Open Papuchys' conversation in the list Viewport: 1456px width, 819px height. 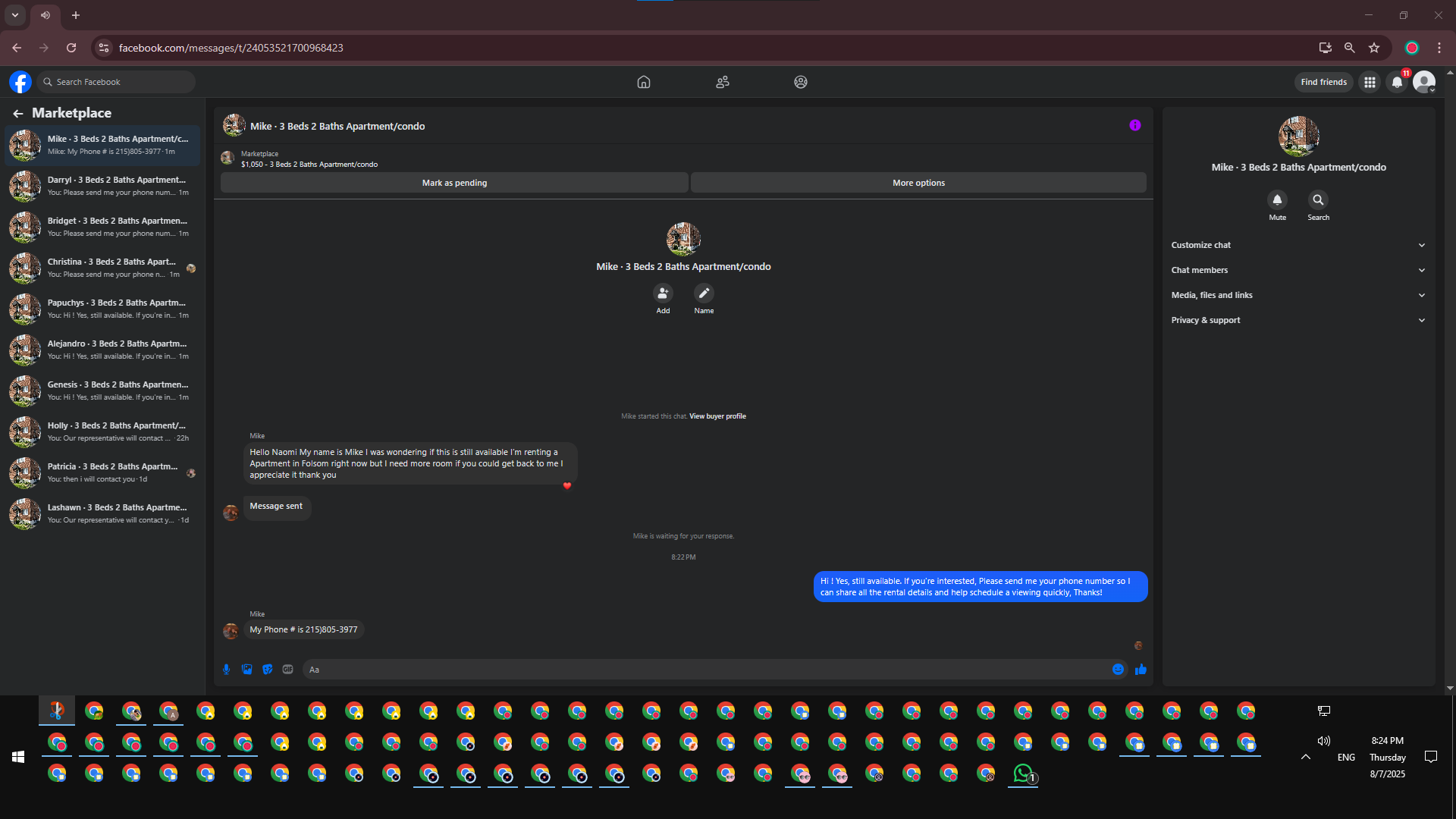103,309
